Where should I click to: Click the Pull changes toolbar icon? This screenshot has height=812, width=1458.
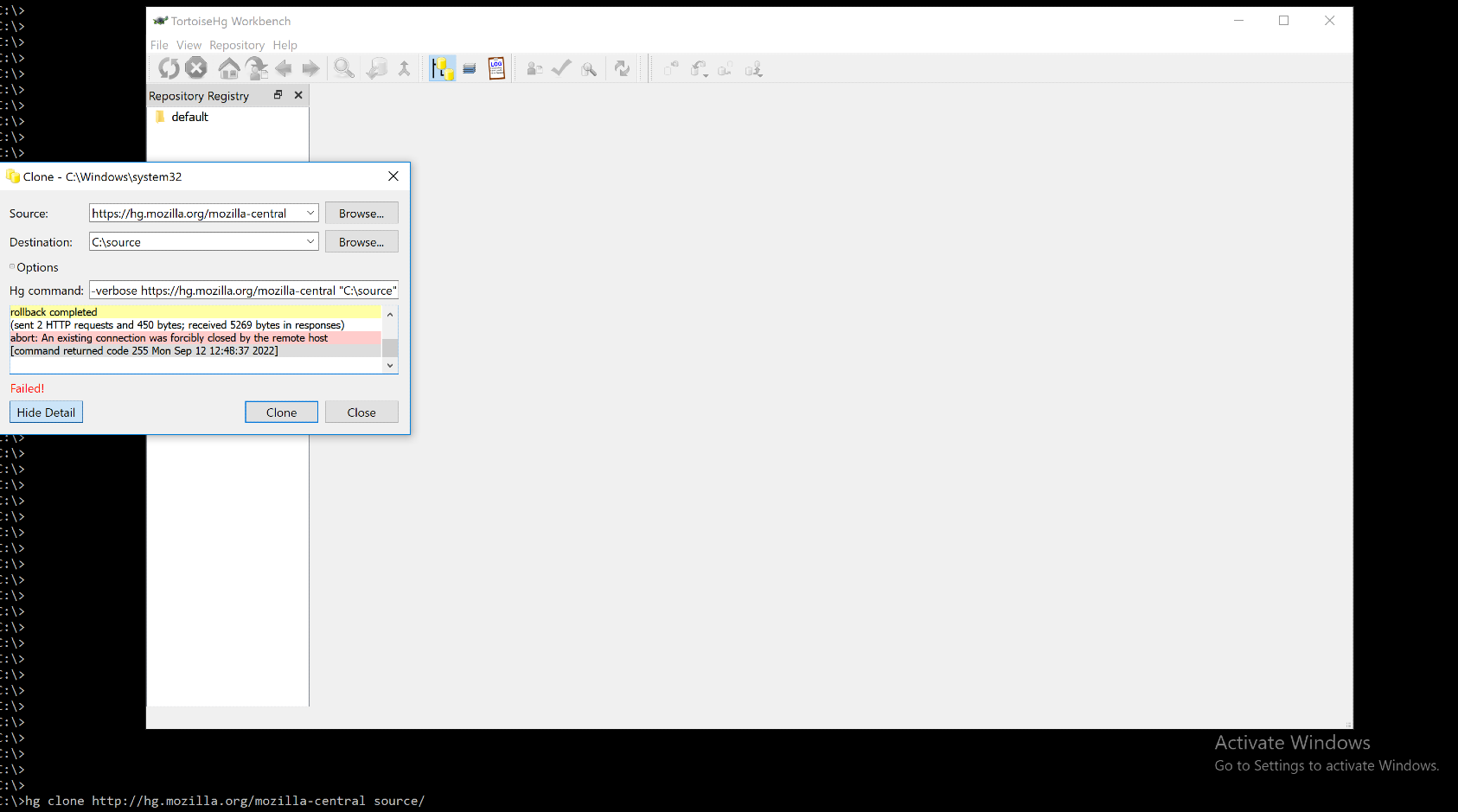click(699, 68)
